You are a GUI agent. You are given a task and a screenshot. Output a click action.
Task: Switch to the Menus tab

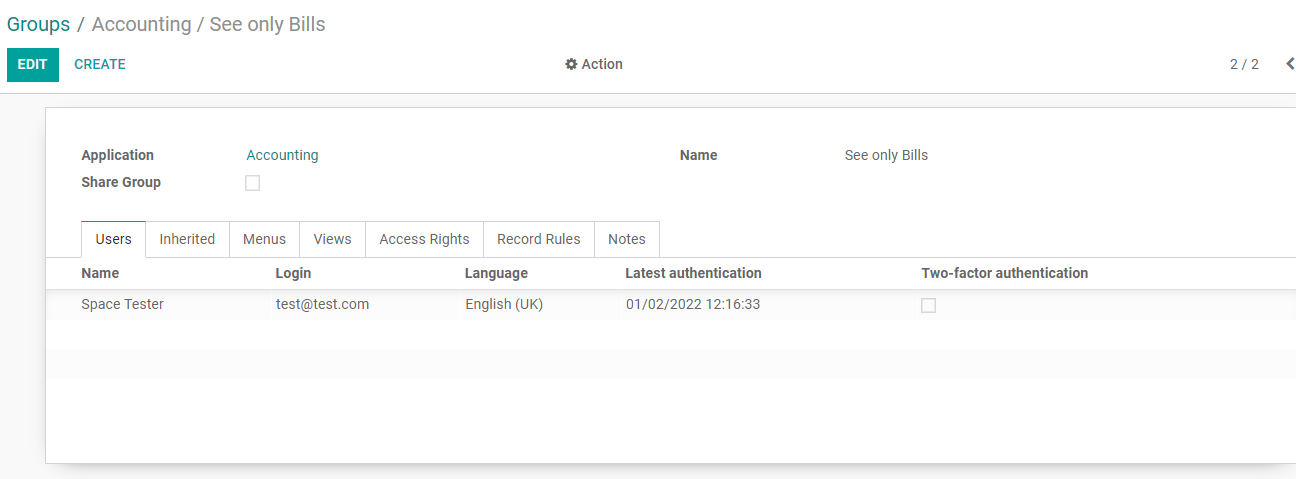click(264, 239)
